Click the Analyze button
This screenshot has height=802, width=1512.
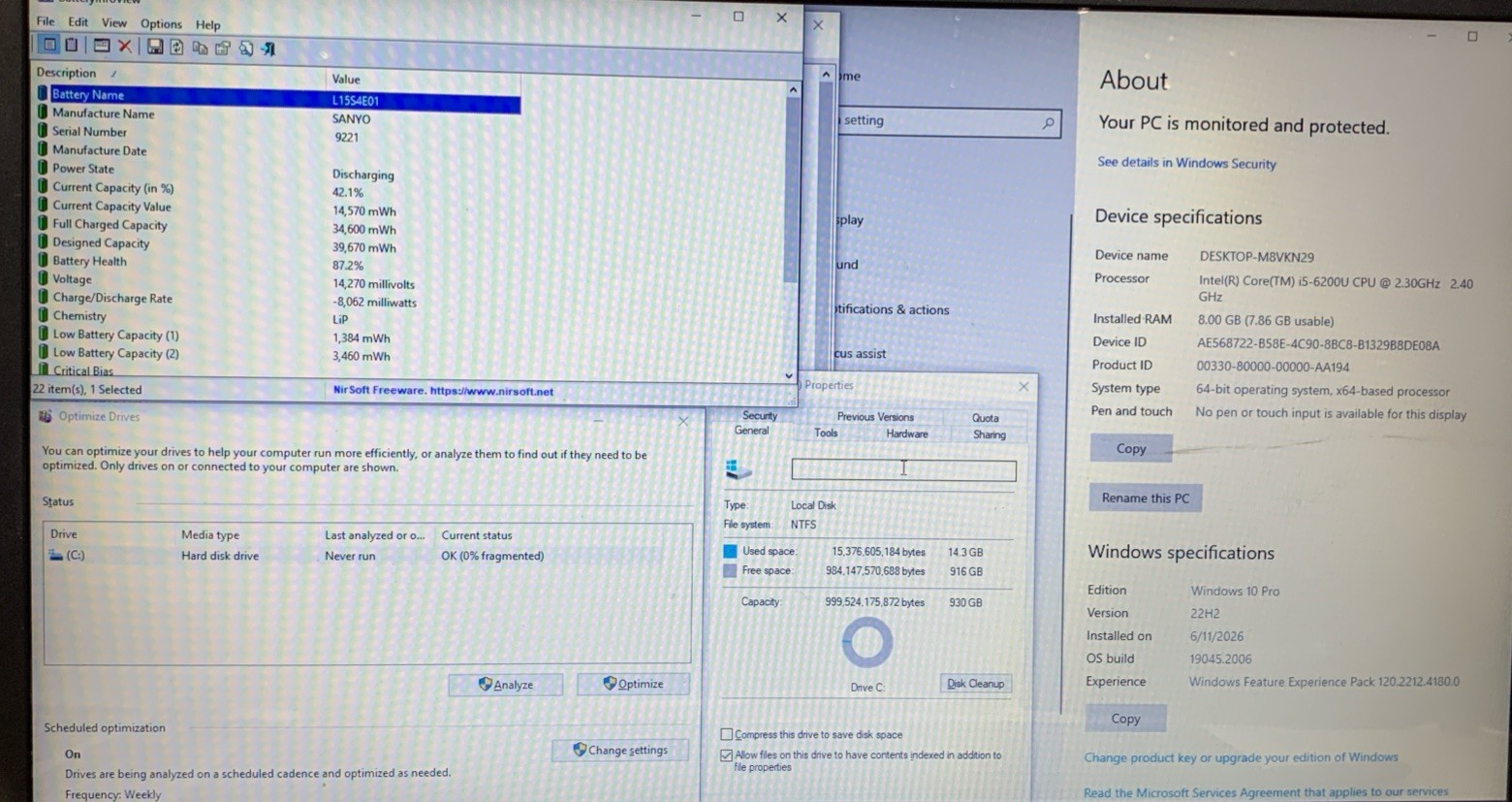point(505,684)
